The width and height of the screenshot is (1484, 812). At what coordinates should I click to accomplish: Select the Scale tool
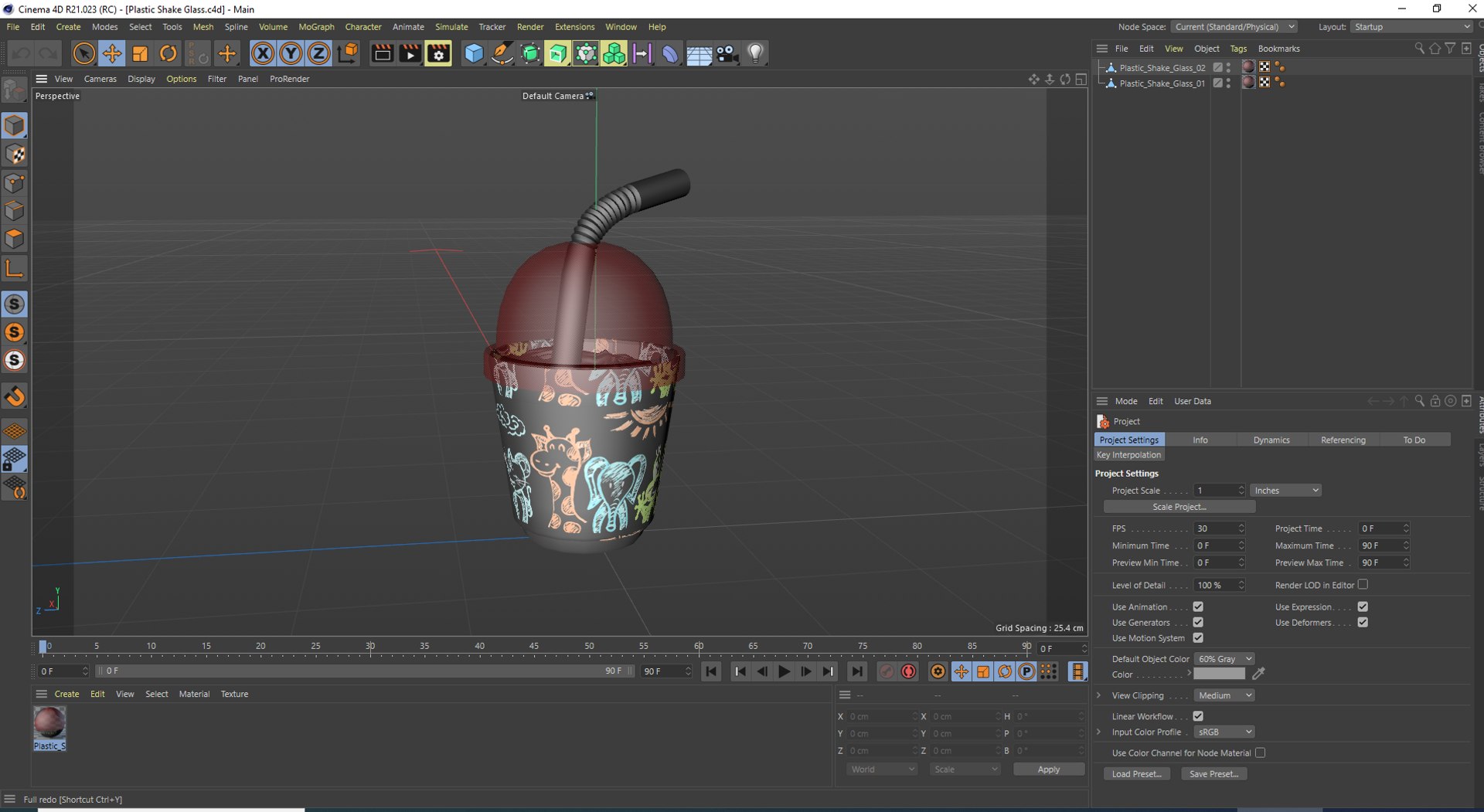(x=140, y=53)
